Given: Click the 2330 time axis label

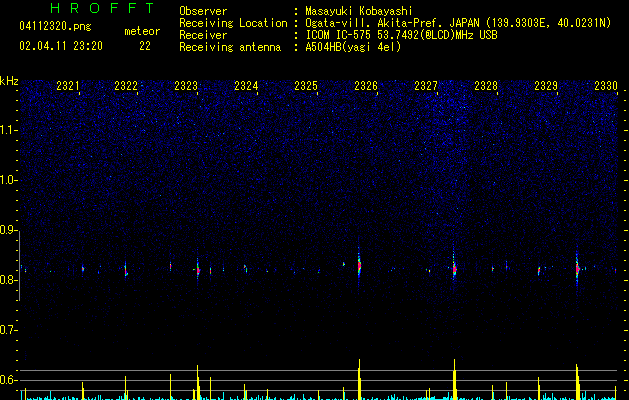Looking at the screenshot, I should pyautogui.click(x=606, y=86).
